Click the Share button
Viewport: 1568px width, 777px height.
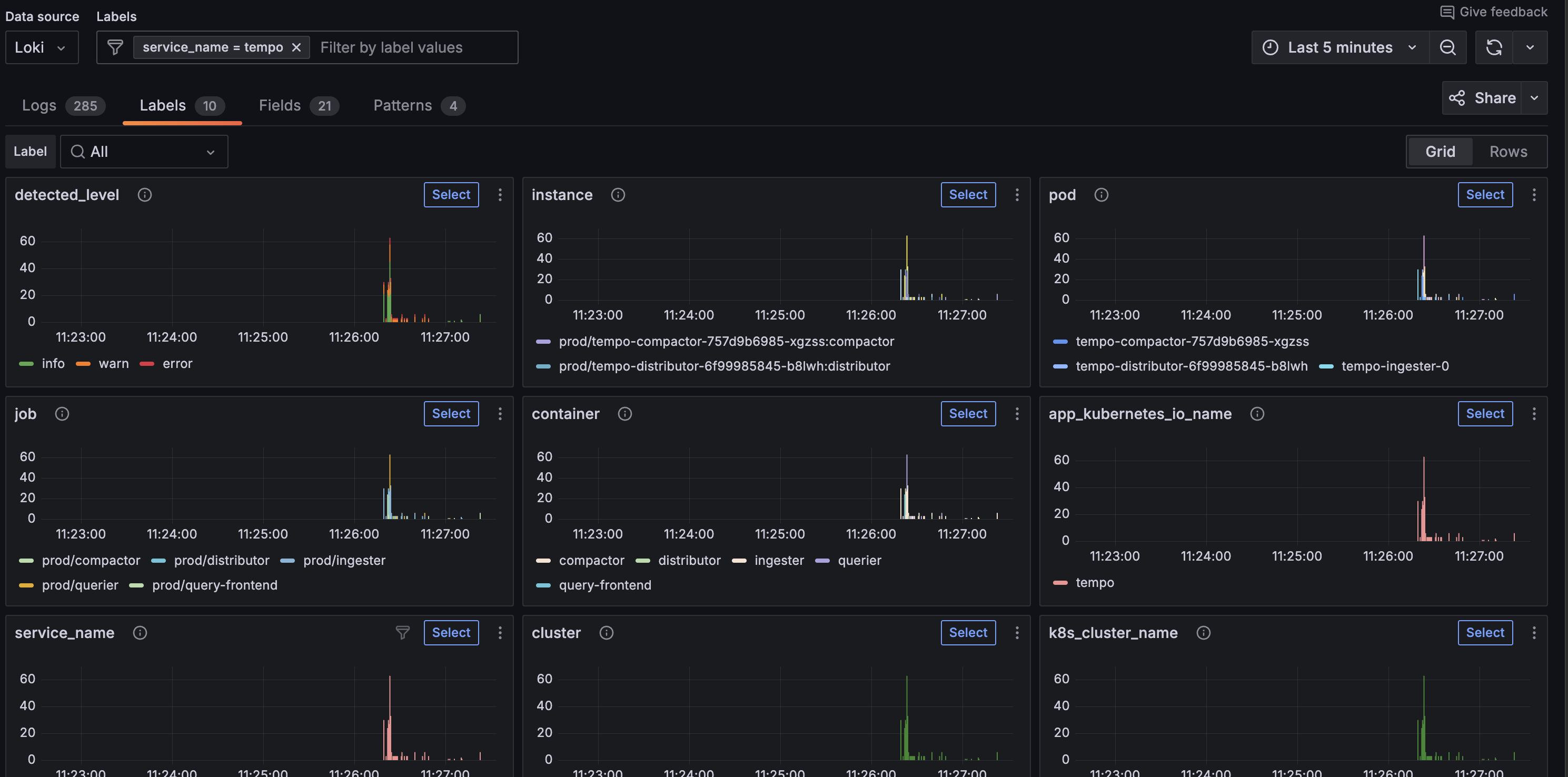point(1482,98)
